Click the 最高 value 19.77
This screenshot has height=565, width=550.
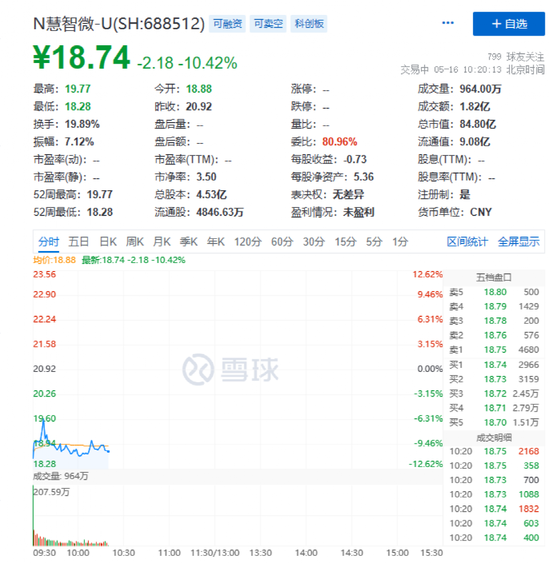coord(77,89)
